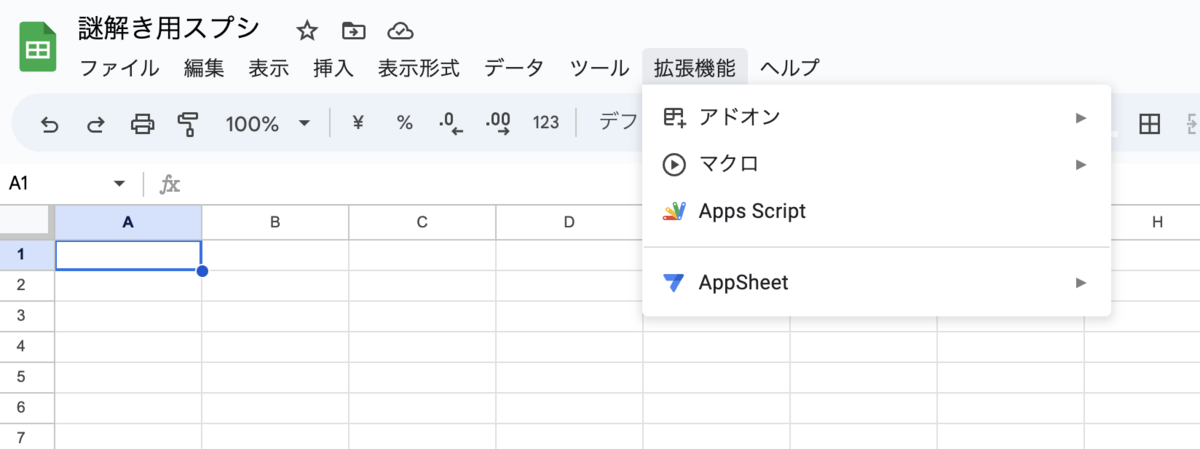Image resolution: width=1200 pixels, height=449 pixels.
Task: Format as currency with yen icon
Action: [x=358, y=123]
